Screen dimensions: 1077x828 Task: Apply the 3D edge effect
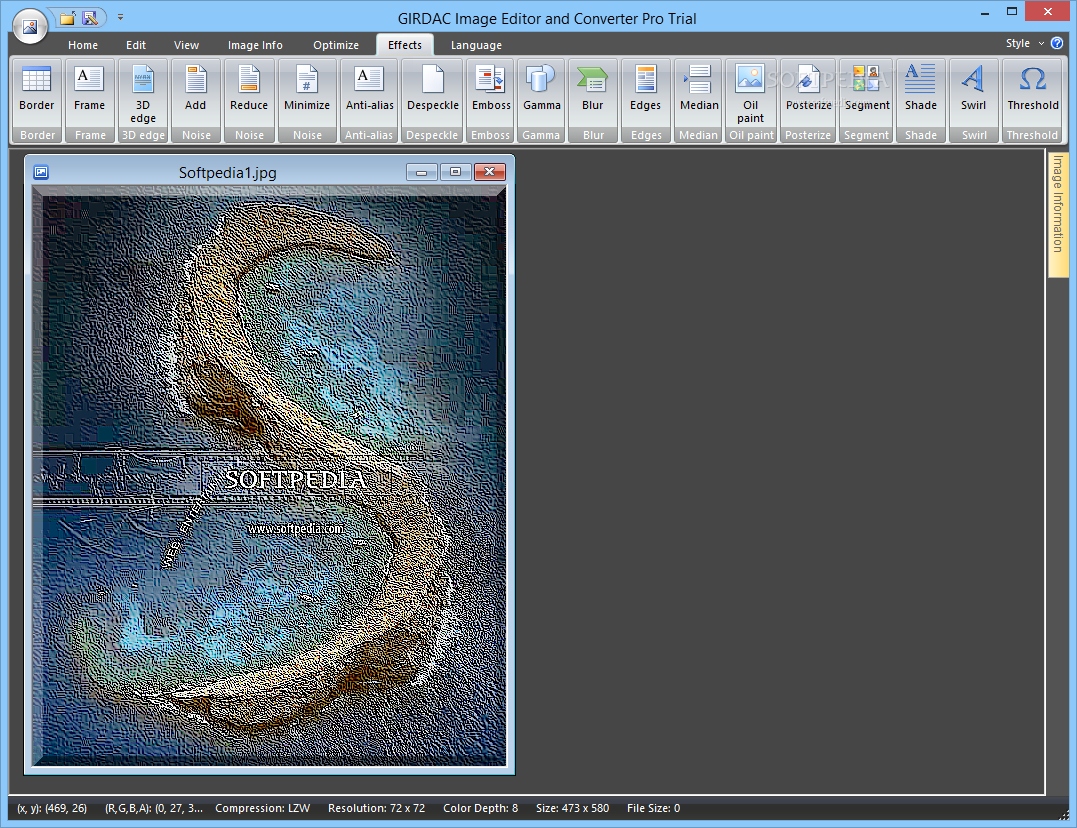click(x=143, y=93)
